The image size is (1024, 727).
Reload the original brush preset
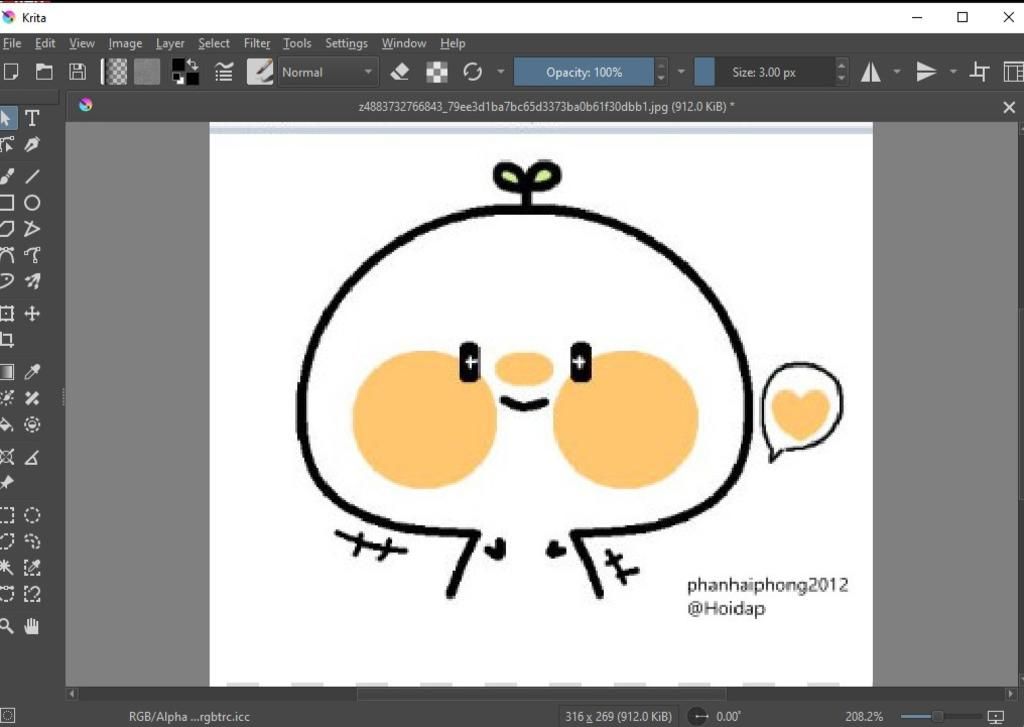point(472,72)
